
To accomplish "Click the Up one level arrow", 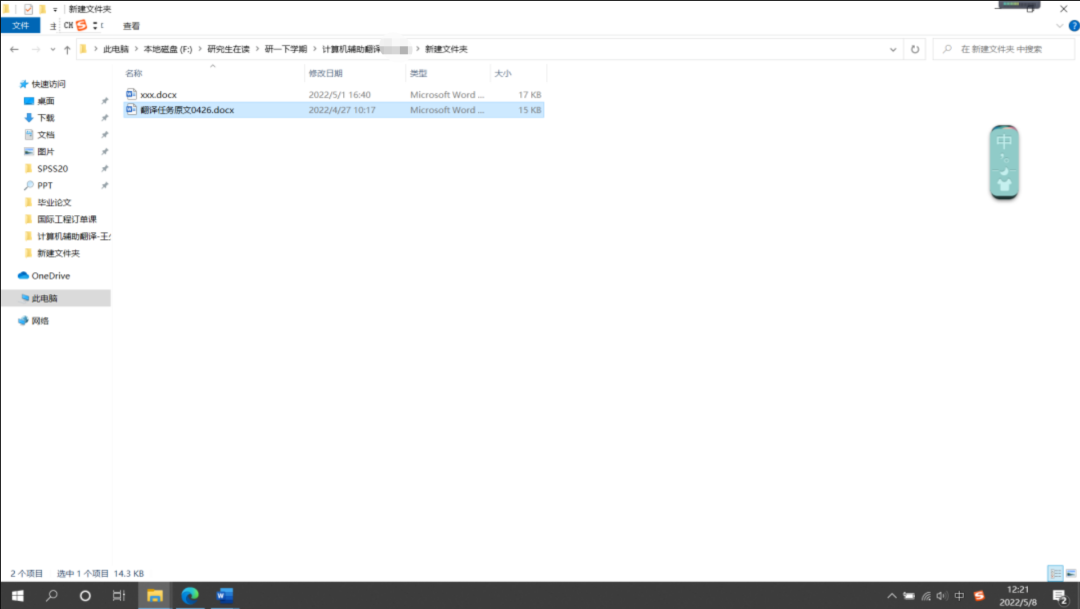I will (x=67, y=49).
